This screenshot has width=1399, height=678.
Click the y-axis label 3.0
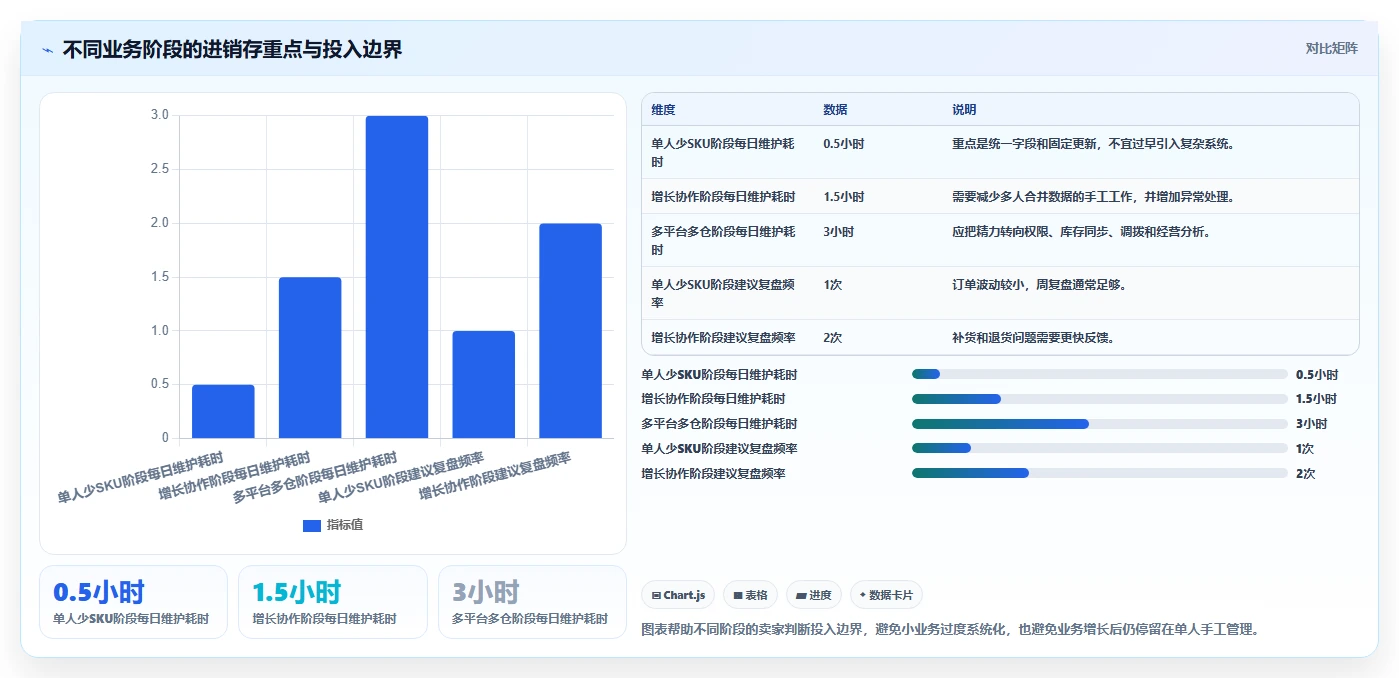tap(160, 115)
